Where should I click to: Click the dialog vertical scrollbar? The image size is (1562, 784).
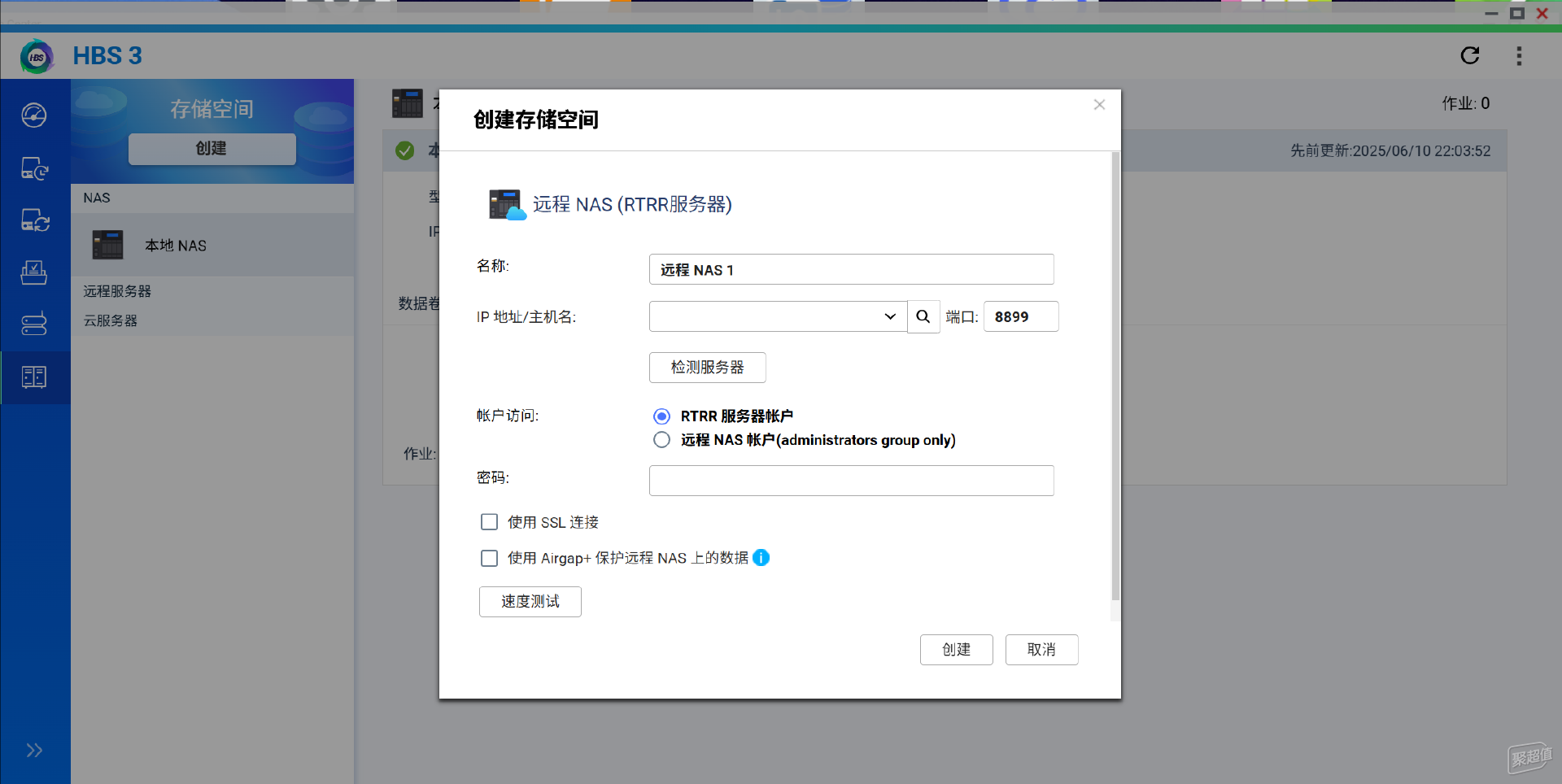pos(1115,376)
